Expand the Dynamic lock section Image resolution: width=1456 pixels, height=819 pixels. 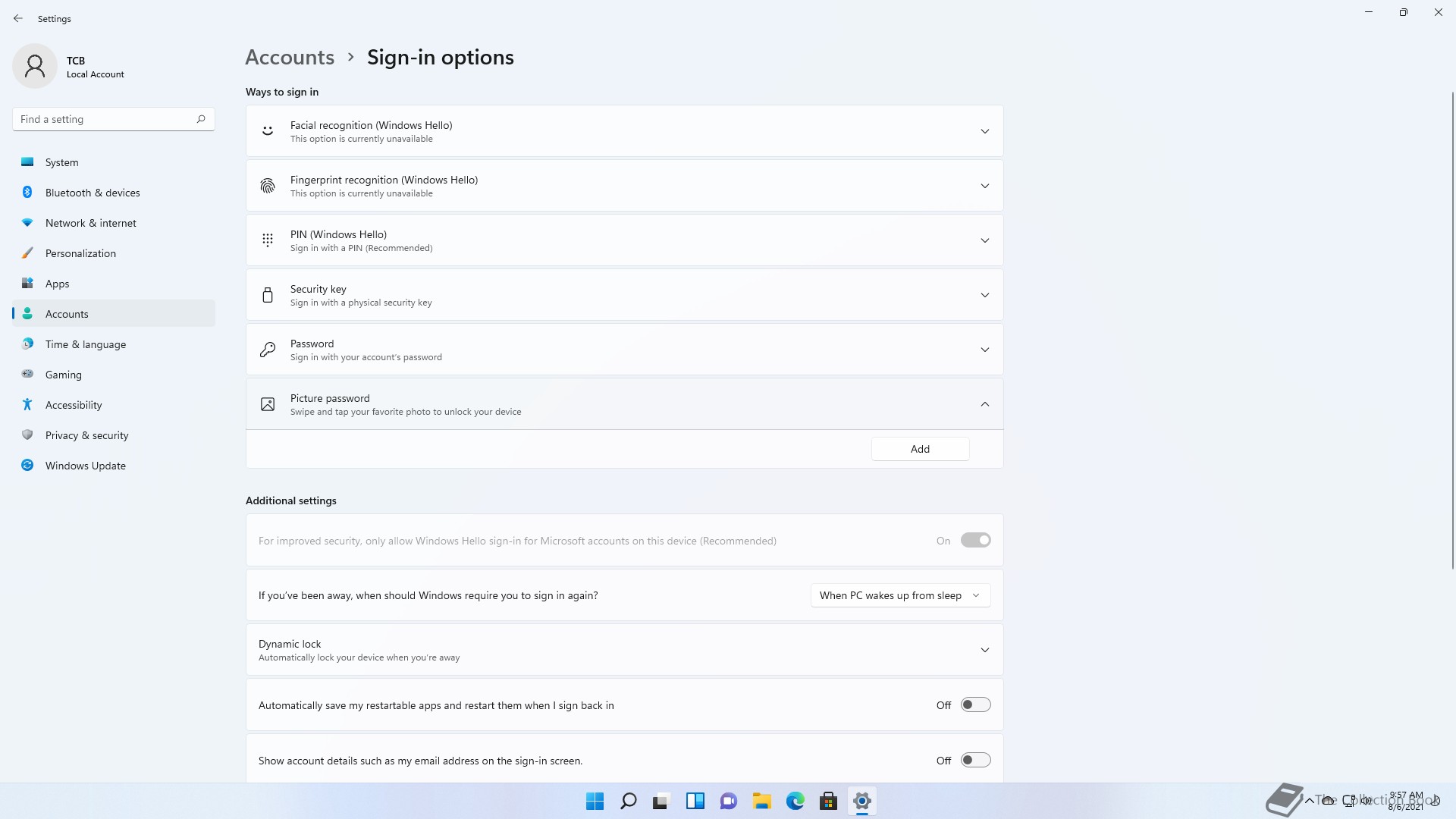coord(984,650)
